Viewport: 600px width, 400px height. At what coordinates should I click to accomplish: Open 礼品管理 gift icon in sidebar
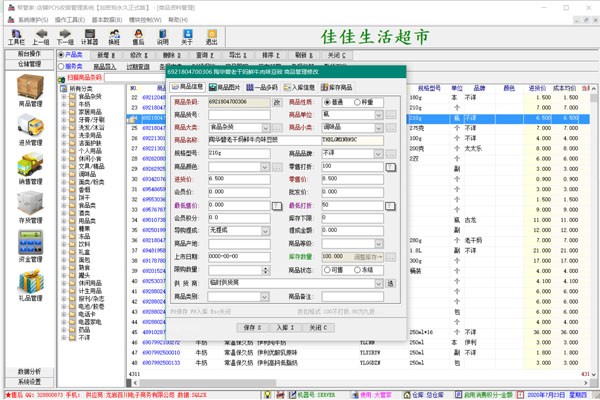[31, 286]
